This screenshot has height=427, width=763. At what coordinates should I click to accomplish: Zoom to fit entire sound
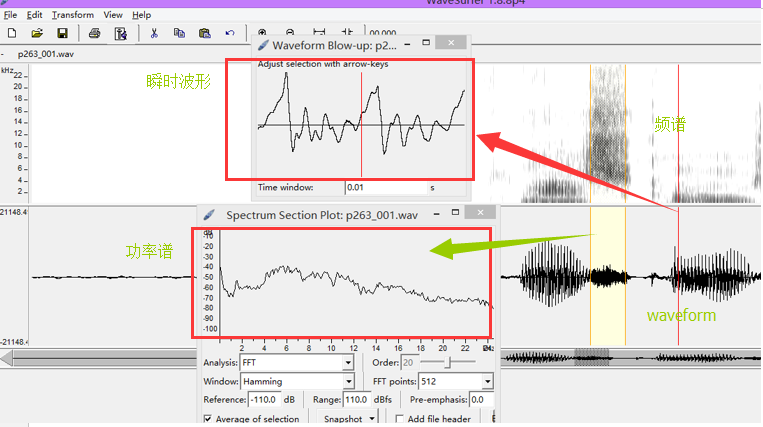319,33
